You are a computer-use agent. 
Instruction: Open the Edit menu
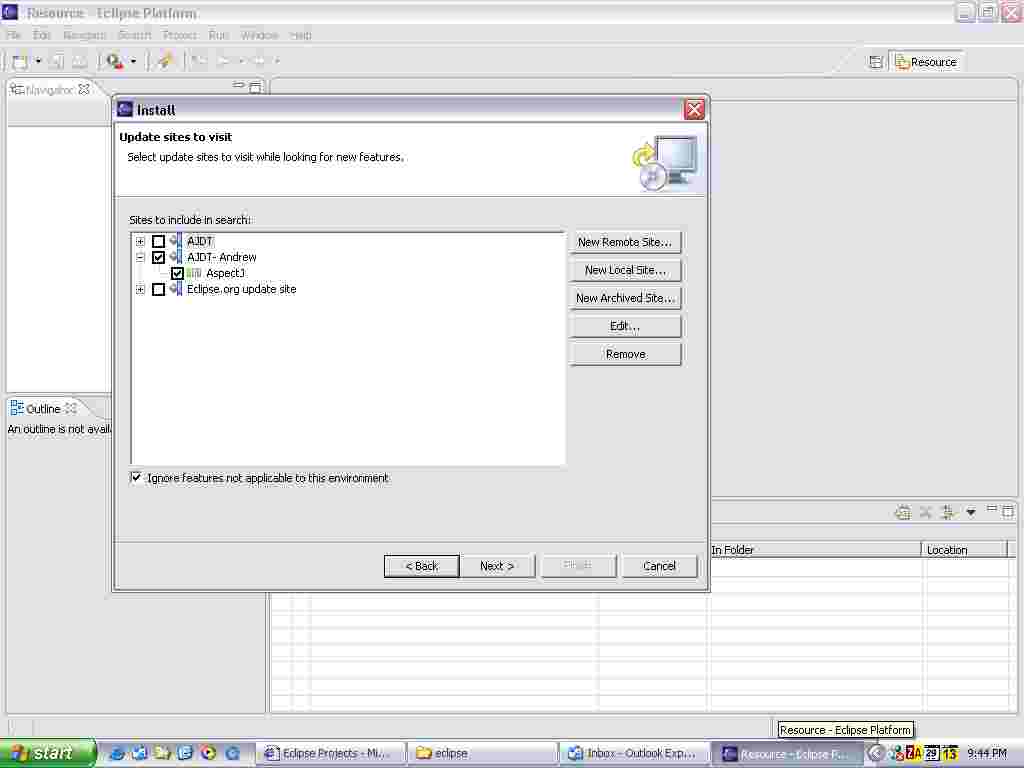pos(42,35)
